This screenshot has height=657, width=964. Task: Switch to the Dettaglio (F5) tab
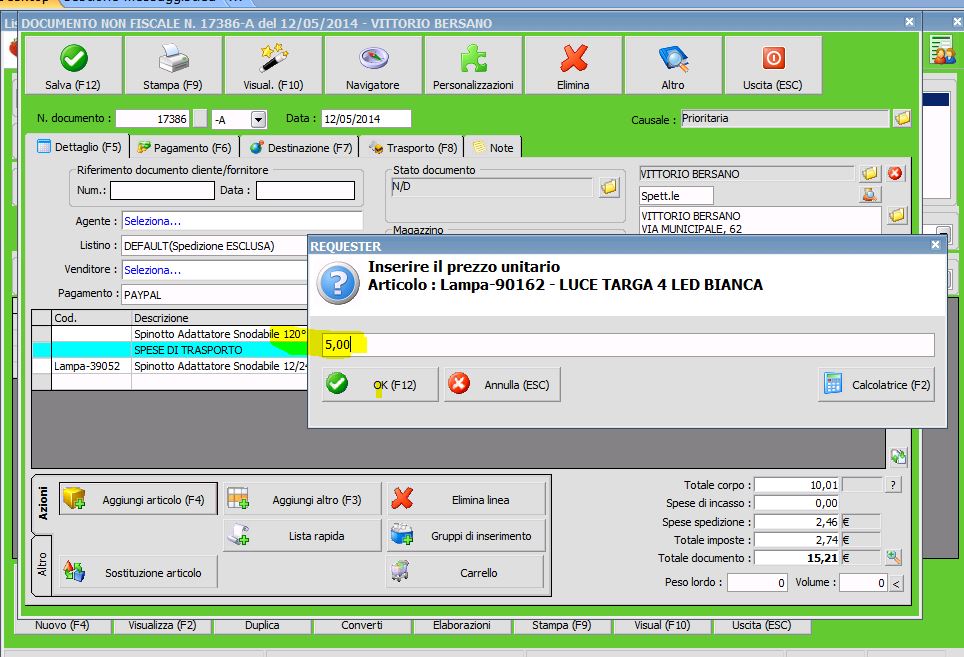(80, 147)
